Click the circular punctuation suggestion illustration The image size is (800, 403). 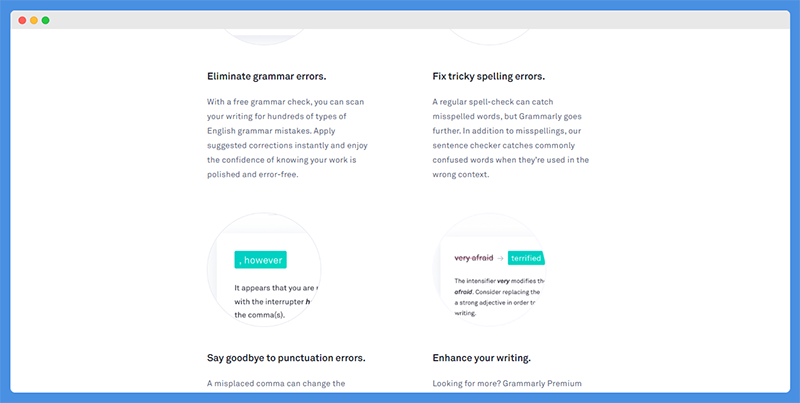(x=264, y=270)
